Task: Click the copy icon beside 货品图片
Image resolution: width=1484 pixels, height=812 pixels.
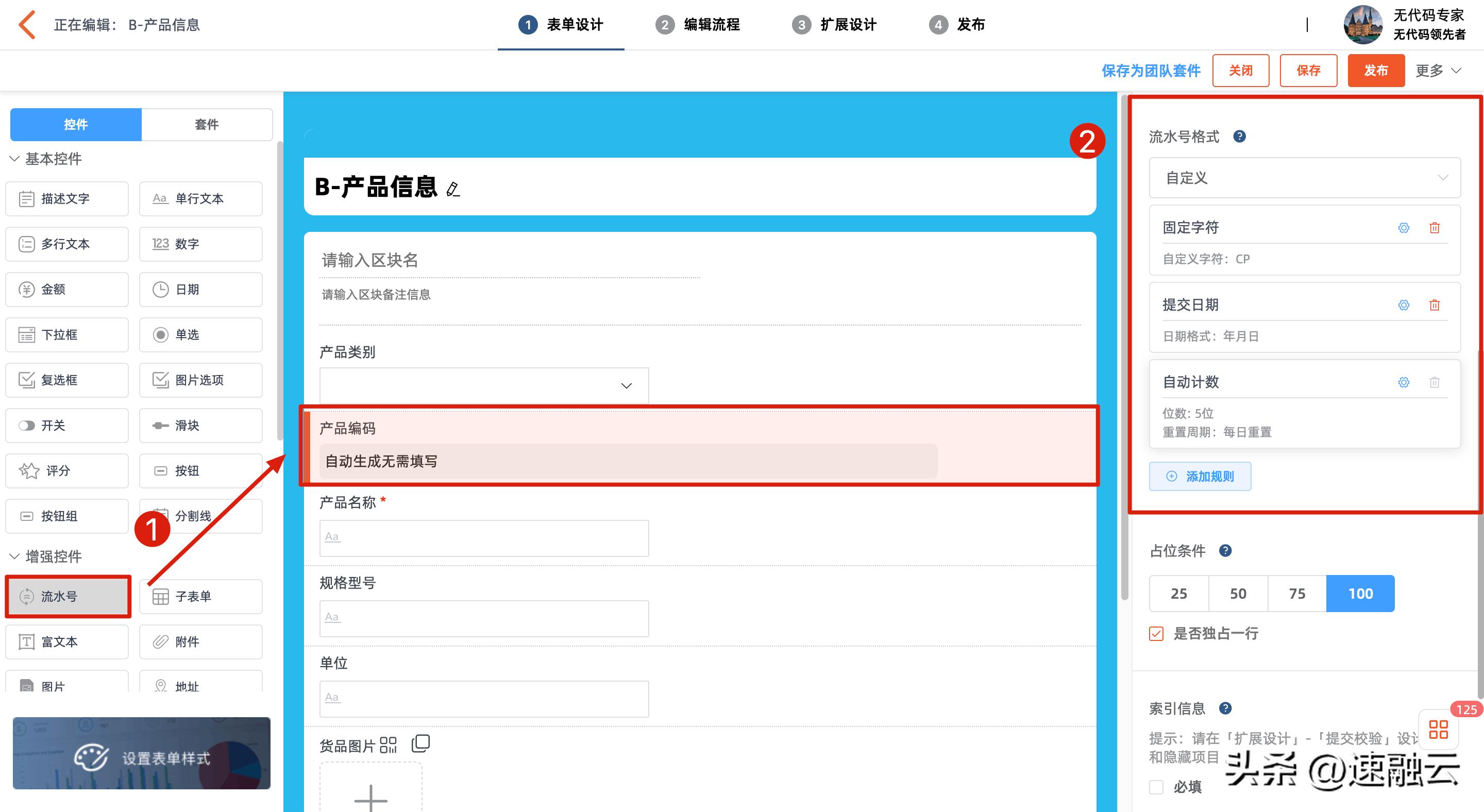Action: 420,743
